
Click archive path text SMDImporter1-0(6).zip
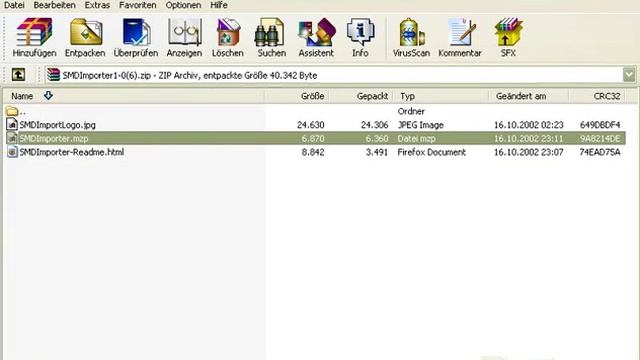click(x=107, y=76)
